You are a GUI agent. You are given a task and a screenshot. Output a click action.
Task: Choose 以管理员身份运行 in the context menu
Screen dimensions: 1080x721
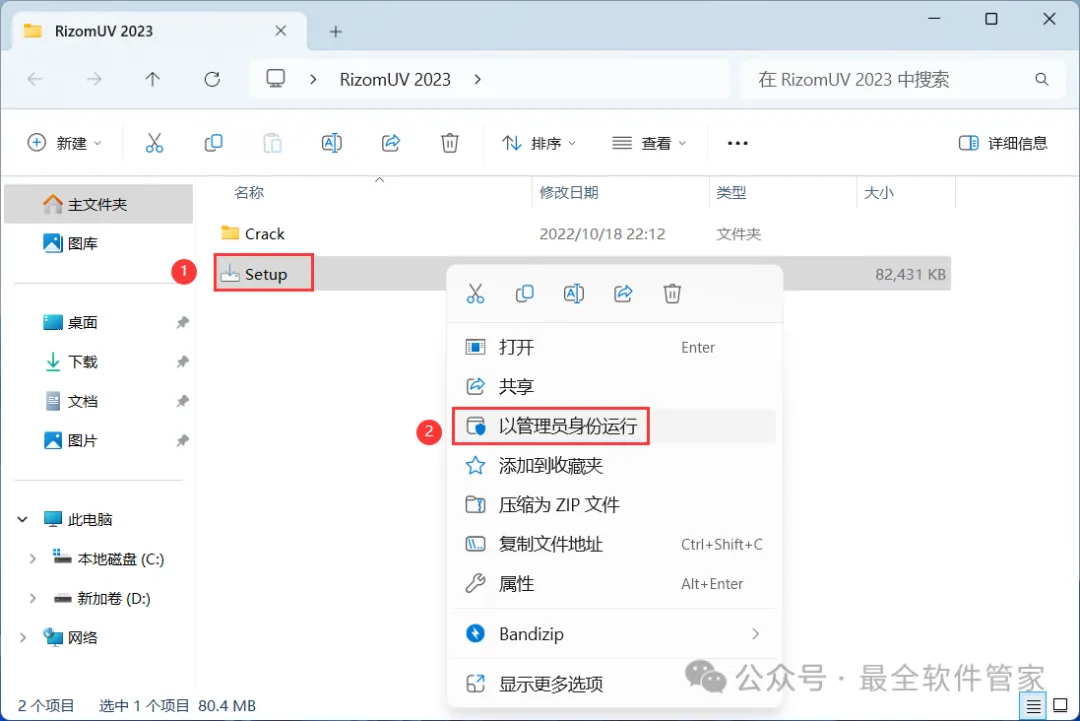[x=614, y=426]
